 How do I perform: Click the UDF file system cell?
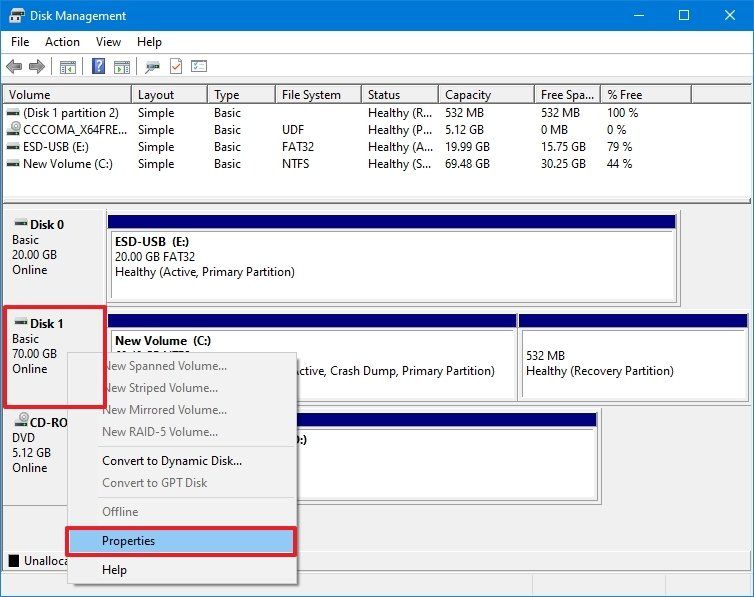point(293,130)
